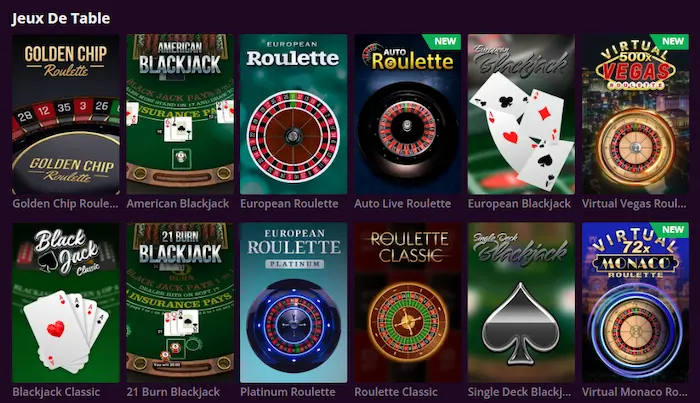Open the Auto Roulette game thumbnail

(x=408, y=114)
